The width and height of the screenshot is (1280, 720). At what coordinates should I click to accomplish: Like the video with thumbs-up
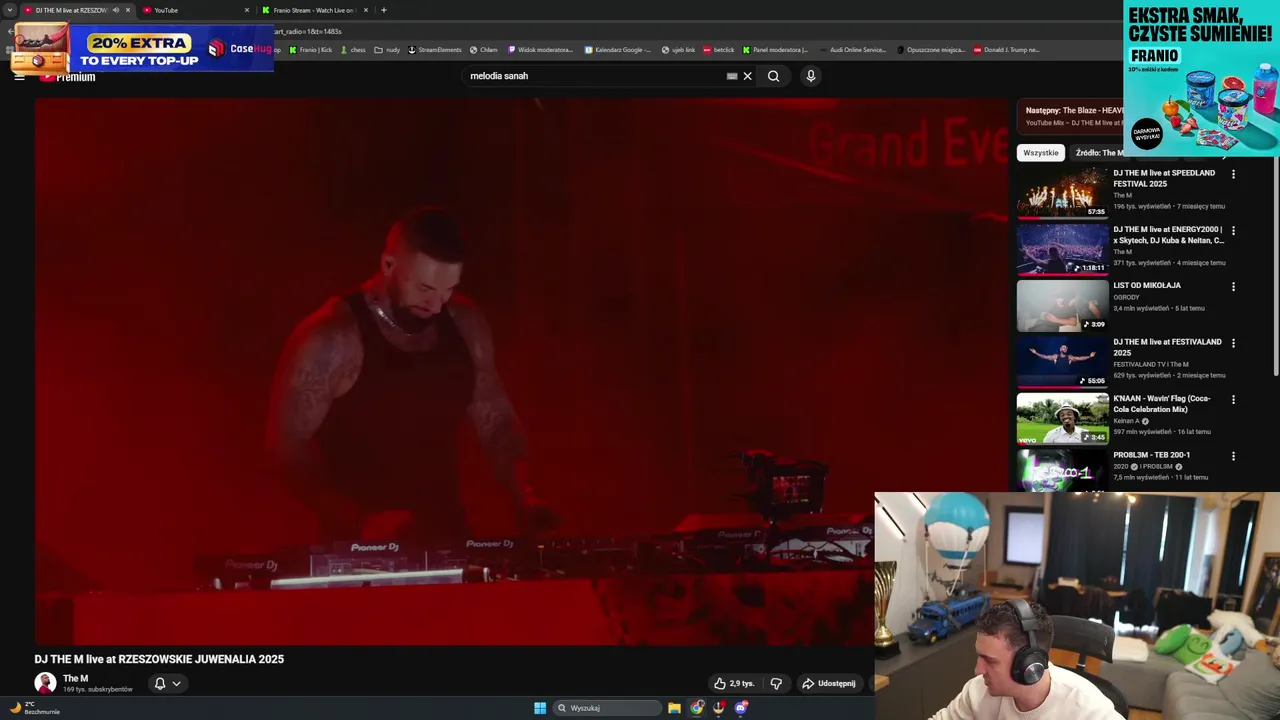pos(733,684)
